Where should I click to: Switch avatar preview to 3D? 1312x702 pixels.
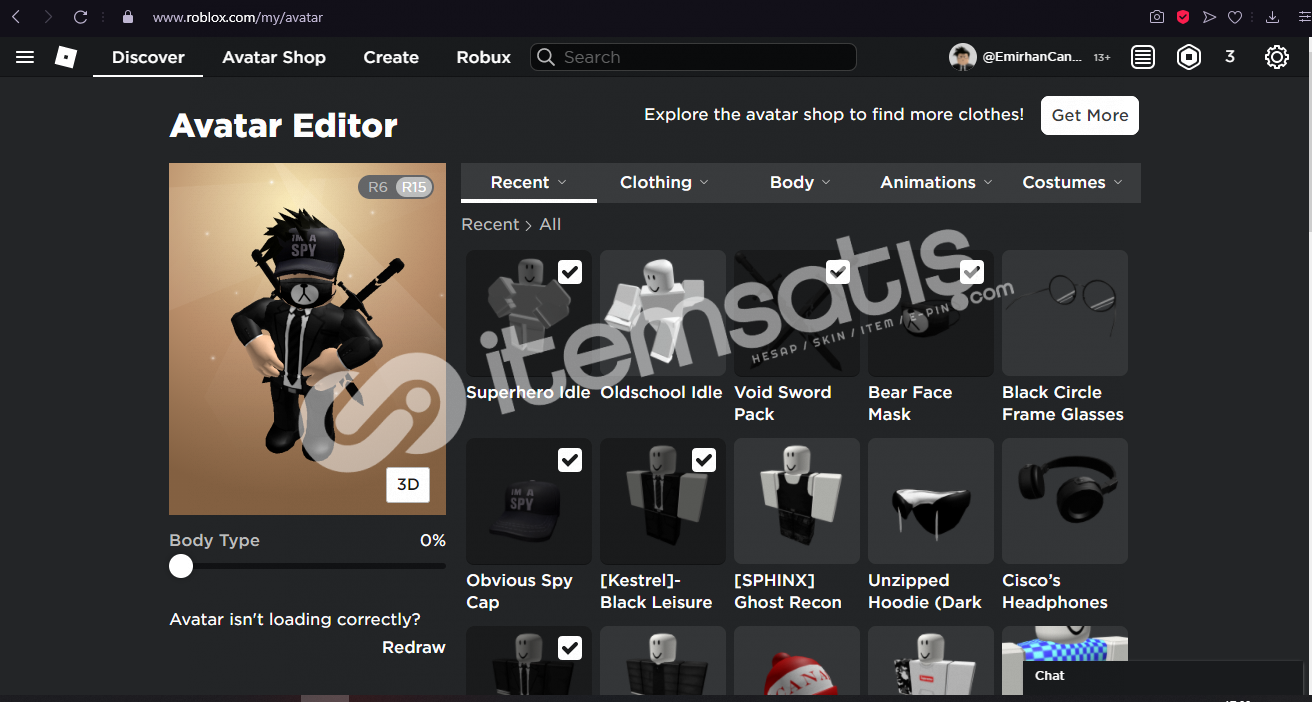click(408, 485)
